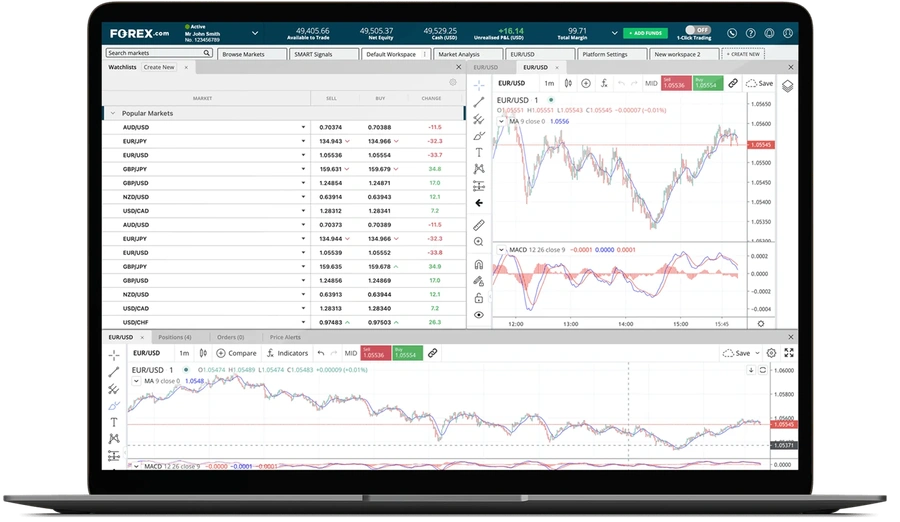Click the red Sell button in lower chart
This screenshot has width=900, height=522.
[x=376, y=353]
